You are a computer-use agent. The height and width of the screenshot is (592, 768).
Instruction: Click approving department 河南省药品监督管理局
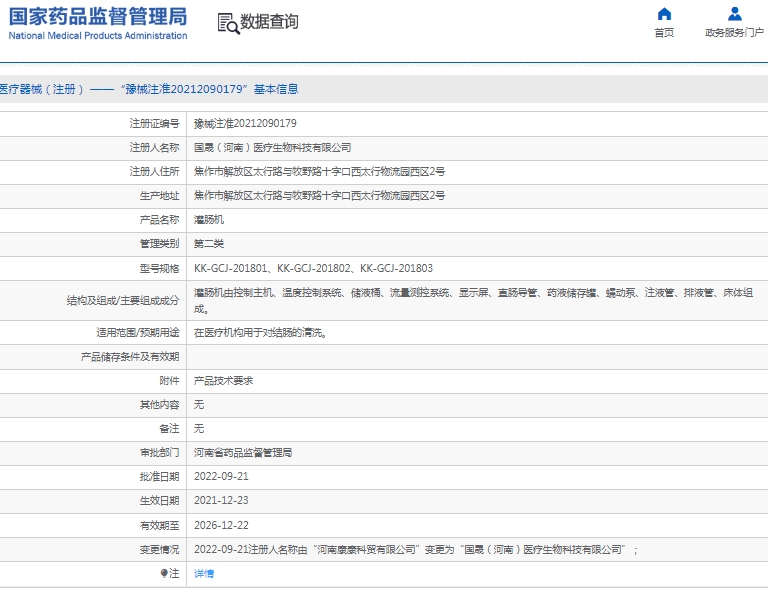243,452
